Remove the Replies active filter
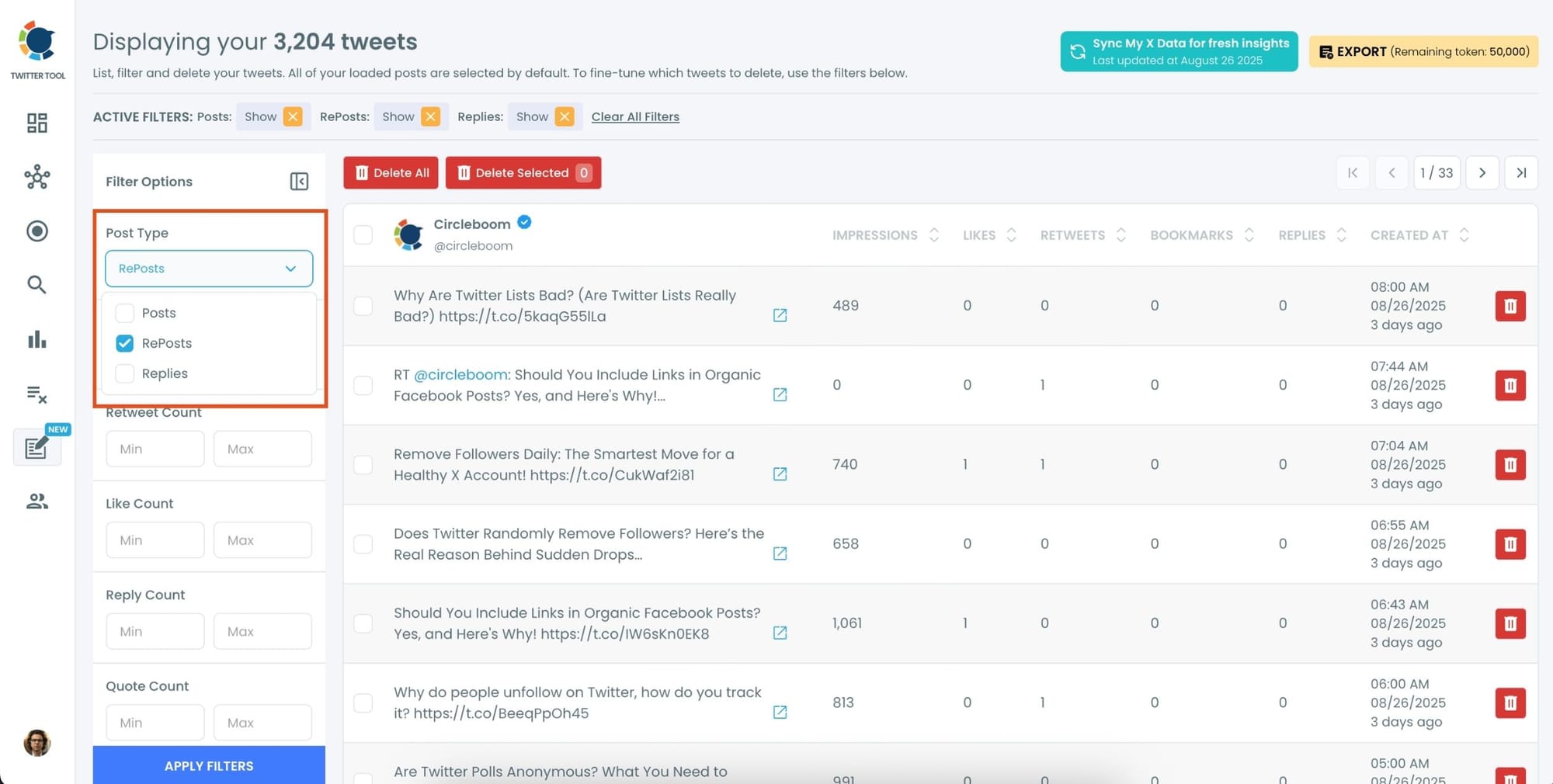 [x=565, y=116]
